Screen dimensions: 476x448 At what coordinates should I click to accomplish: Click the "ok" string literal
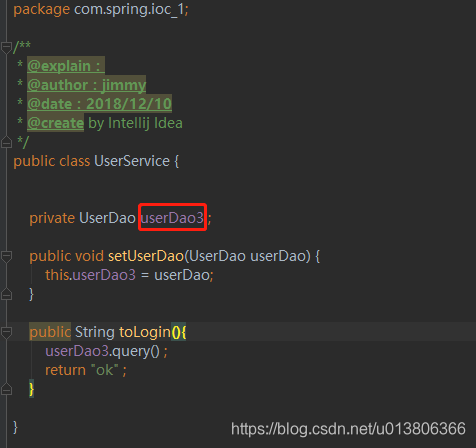[105, 370]
